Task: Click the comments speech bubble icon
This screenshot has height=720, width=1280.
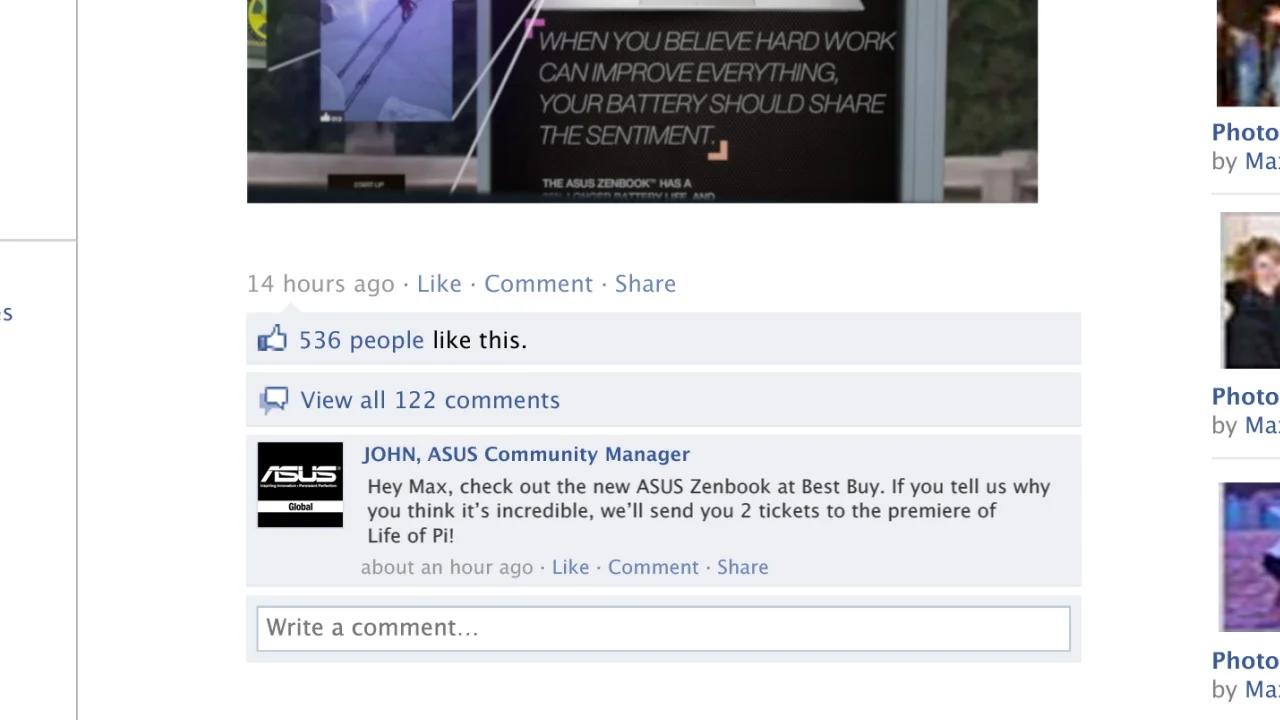Action: (x=274, y=400)
